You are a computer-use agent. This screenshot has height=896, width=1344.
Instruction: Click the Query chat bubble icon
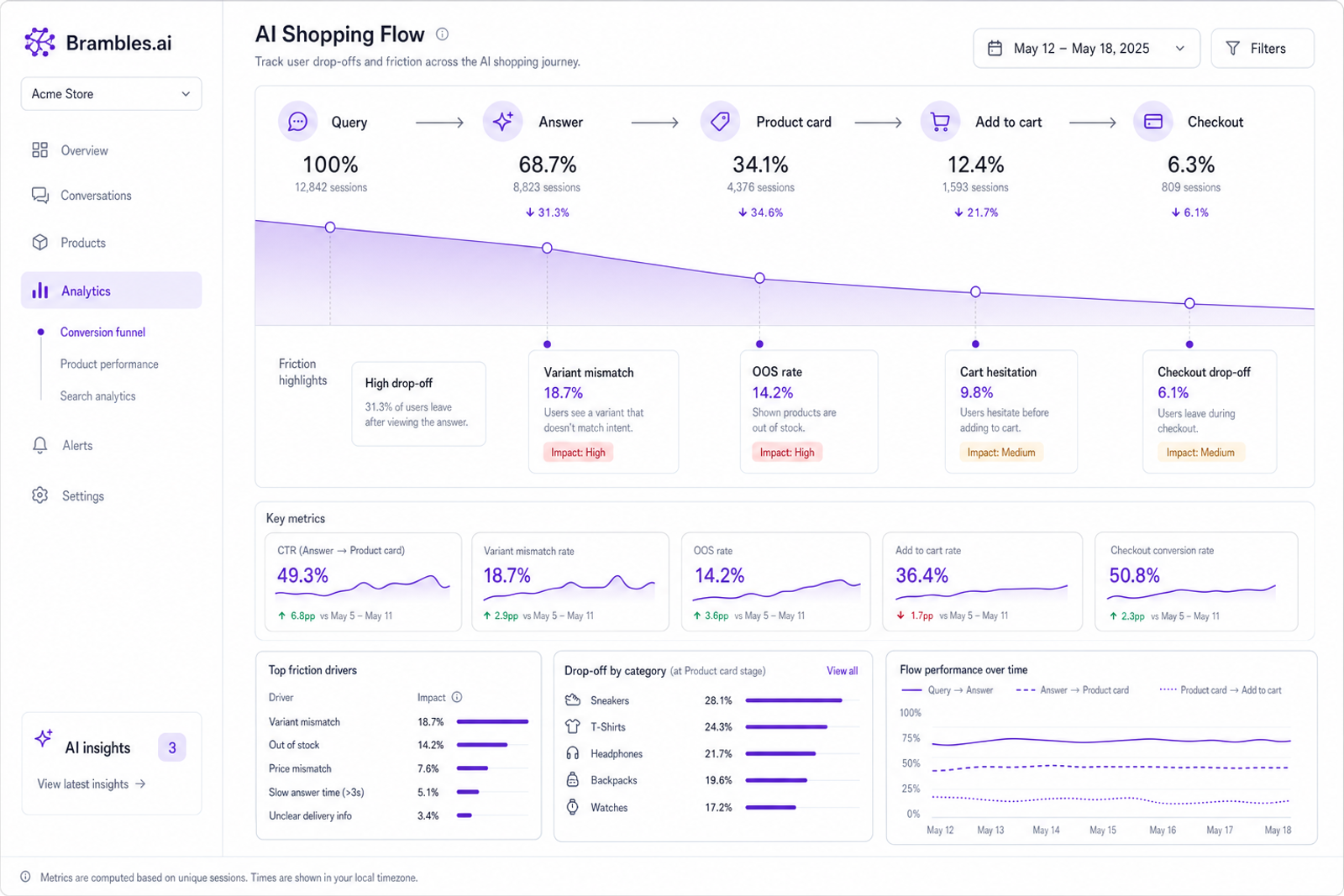(x=298, y=122)
